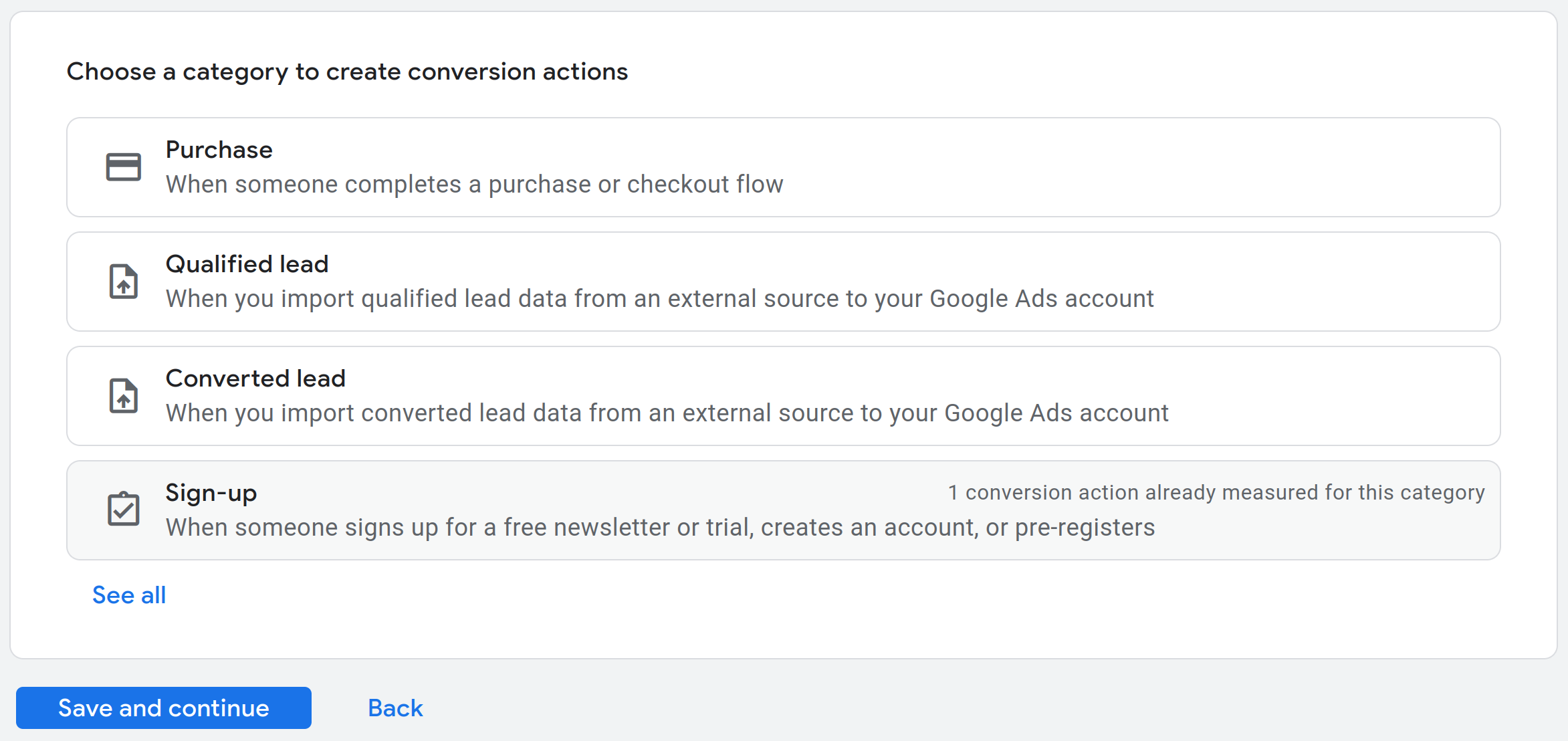Click the Save and continue button
The width and height of the screenshot is (1568, 741).
[164, 708]
